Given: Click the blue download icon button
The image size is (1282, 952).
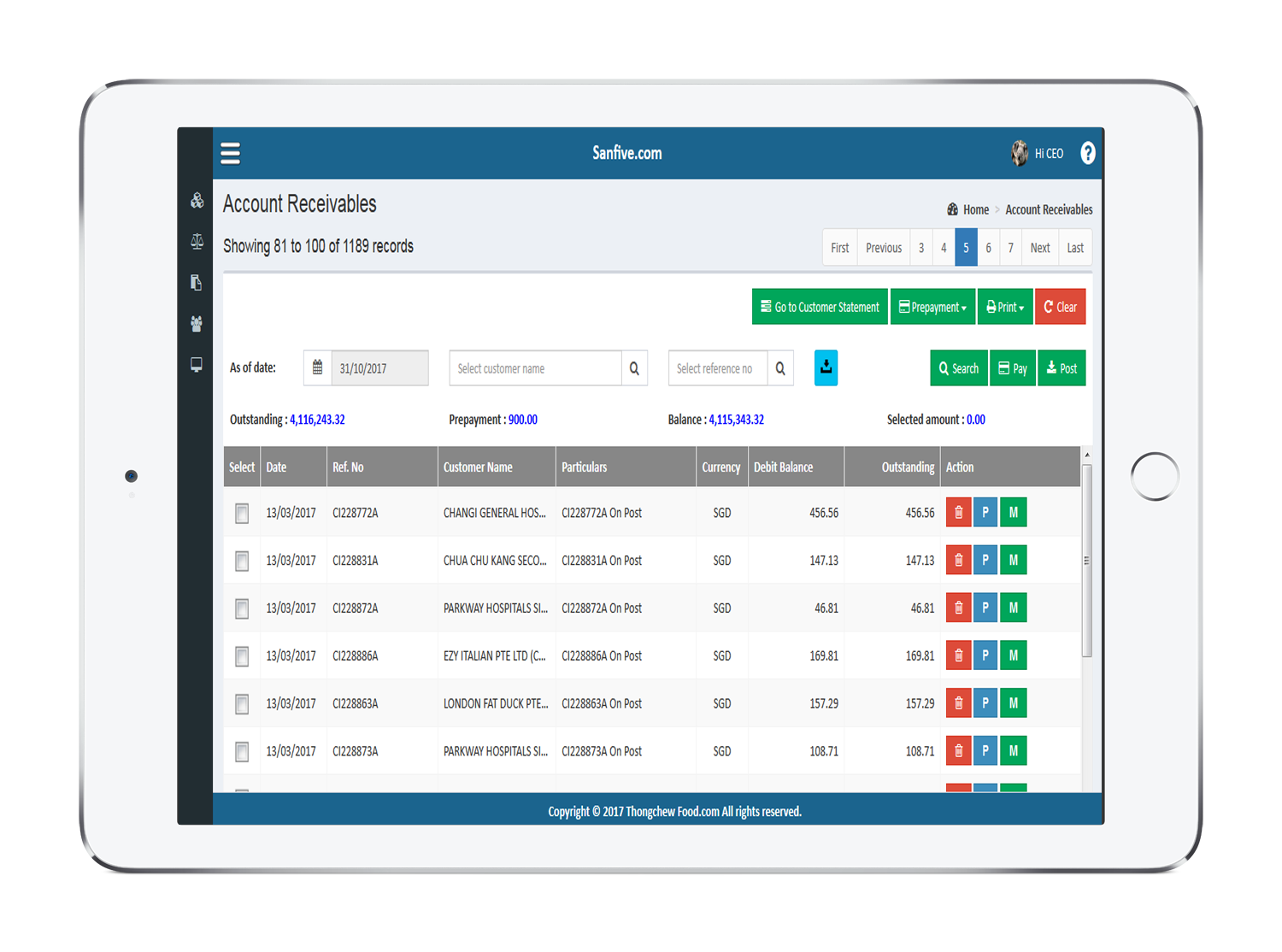Looking at the screenshot, I should pos(826,367).
